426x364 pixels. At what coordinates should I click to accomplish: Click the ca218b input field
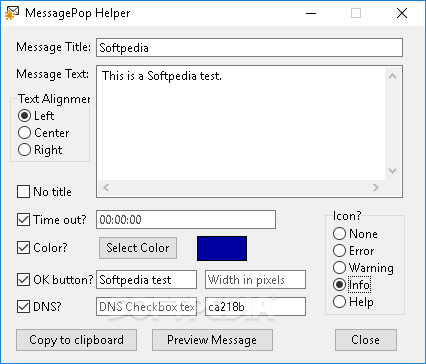pyautogui.click(x=255, y=307)
